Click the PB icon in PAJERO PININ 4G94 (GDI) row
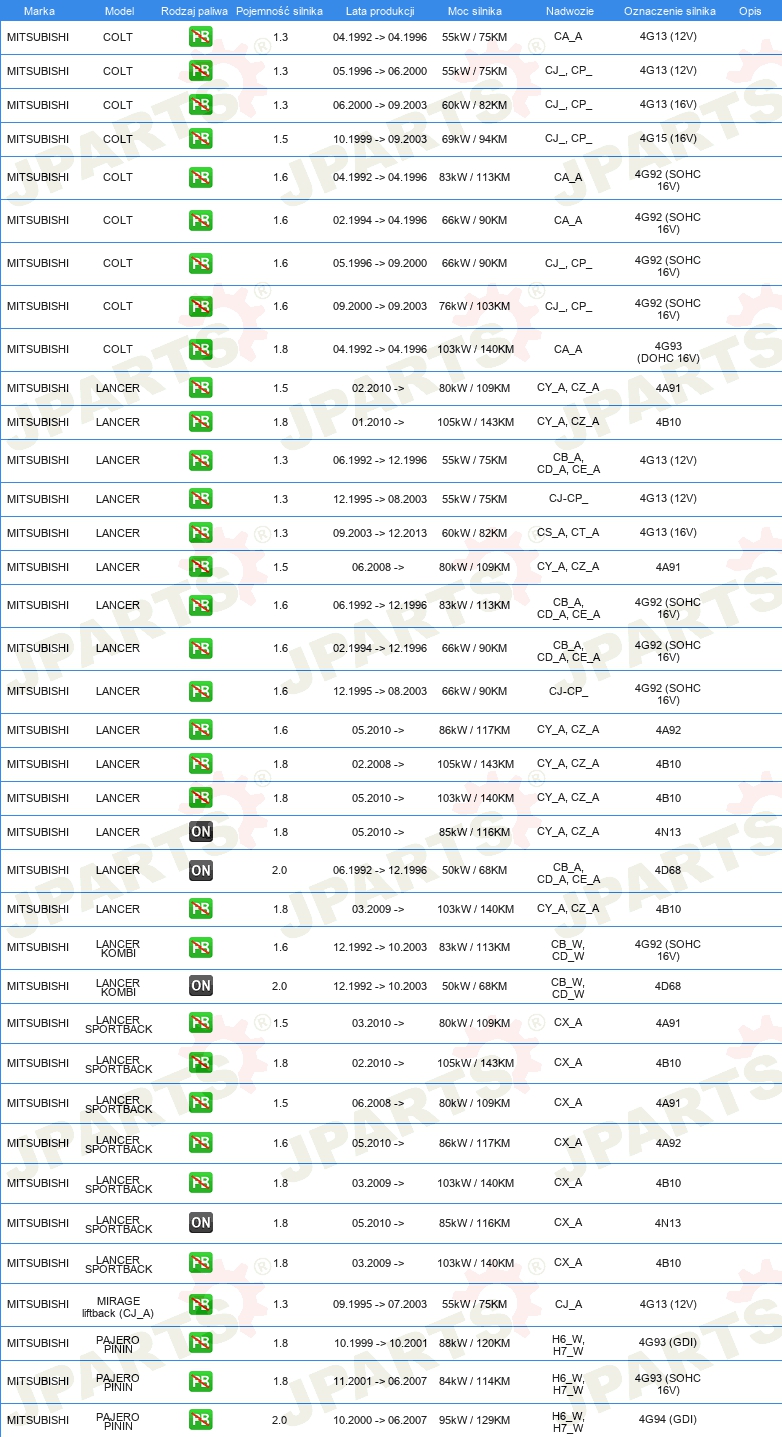This screenshot has width=782, height=1437. [201, 1420]
